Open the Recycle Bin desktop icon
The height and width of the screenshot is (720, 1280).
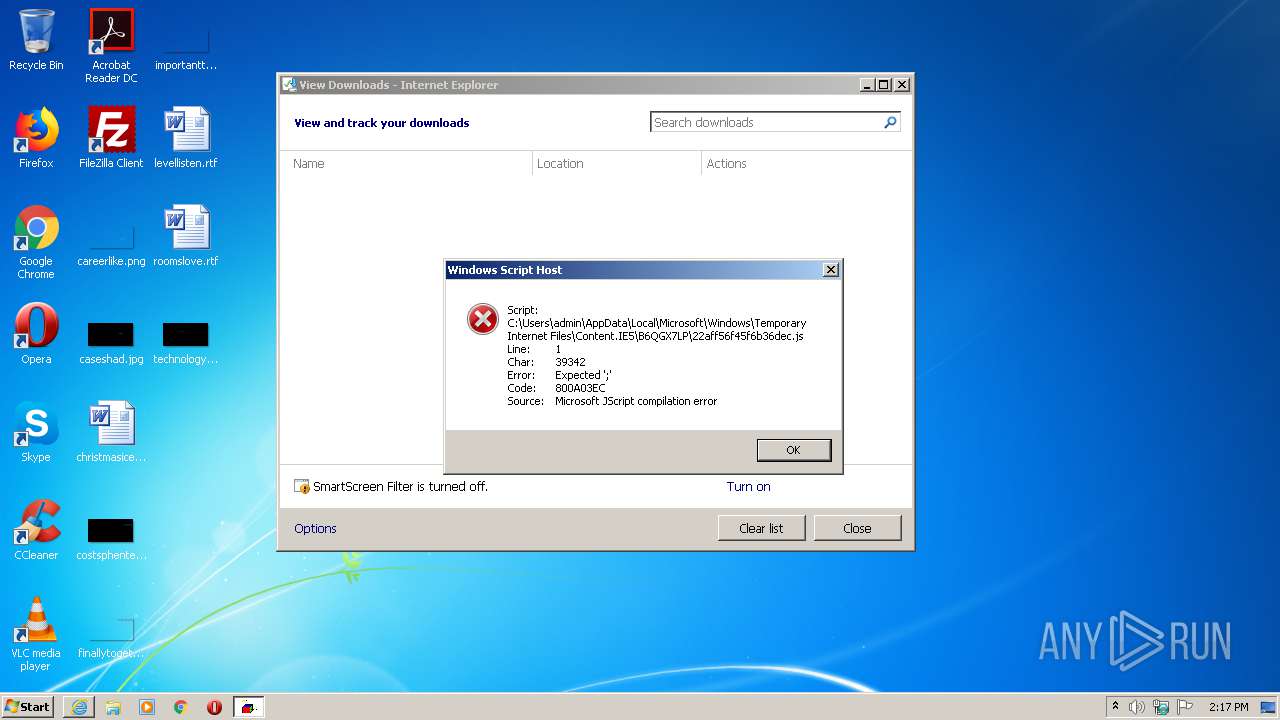point(36,40)
